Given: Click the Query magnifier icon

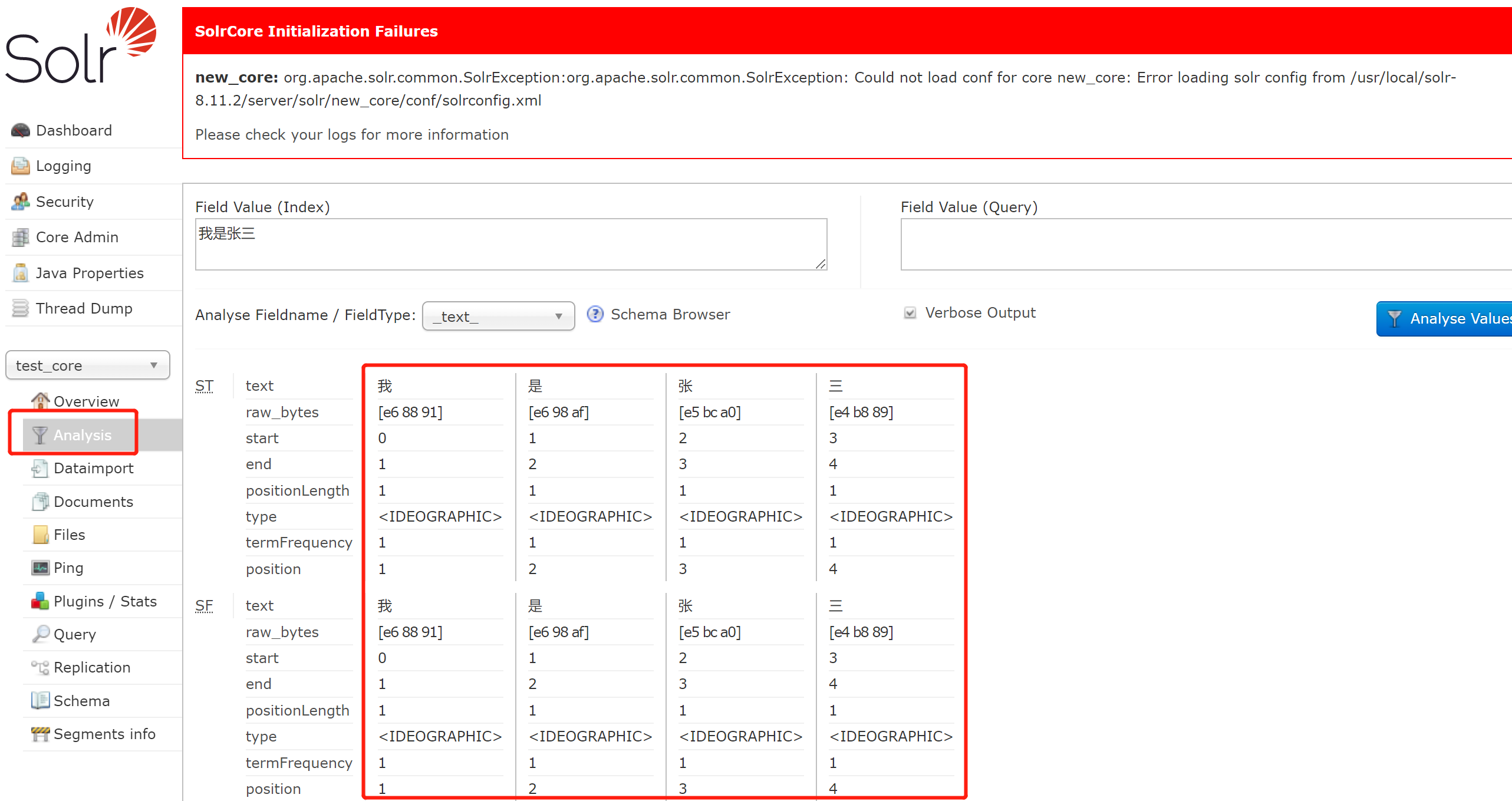Looking at the screenshot, I should point(39,634).
